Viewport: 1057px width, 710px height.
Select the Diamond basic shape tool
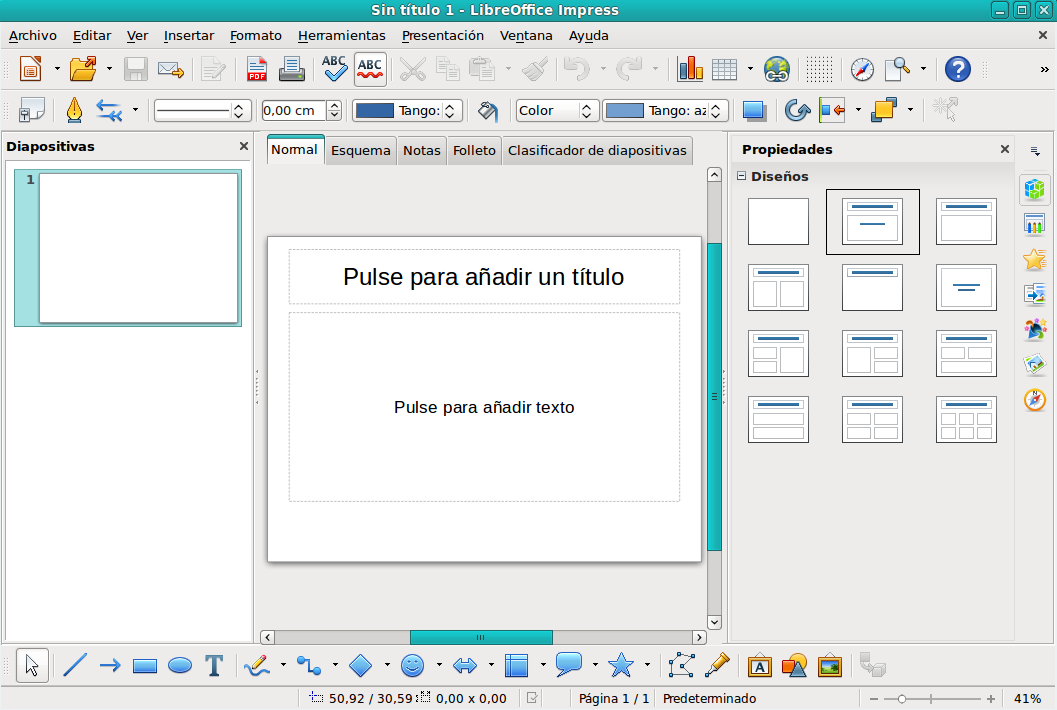361,665
